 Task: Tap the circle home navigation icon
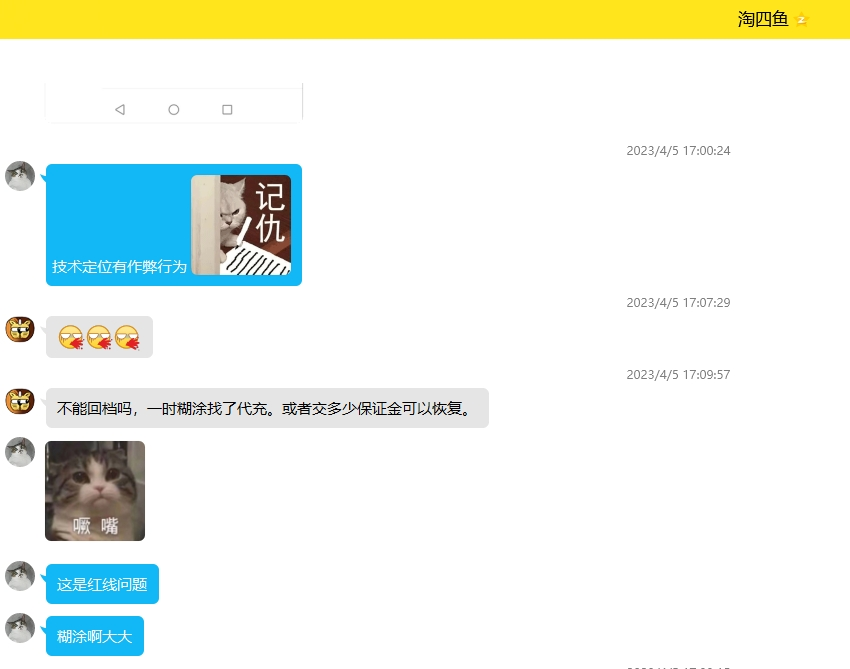(x=173, y=110)
